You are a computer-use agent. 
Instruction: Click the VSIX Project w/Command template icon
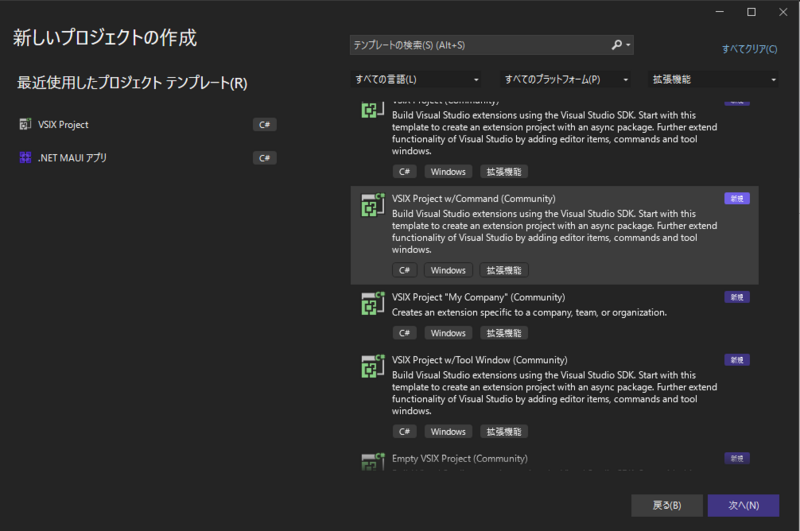tap(372, 205)
